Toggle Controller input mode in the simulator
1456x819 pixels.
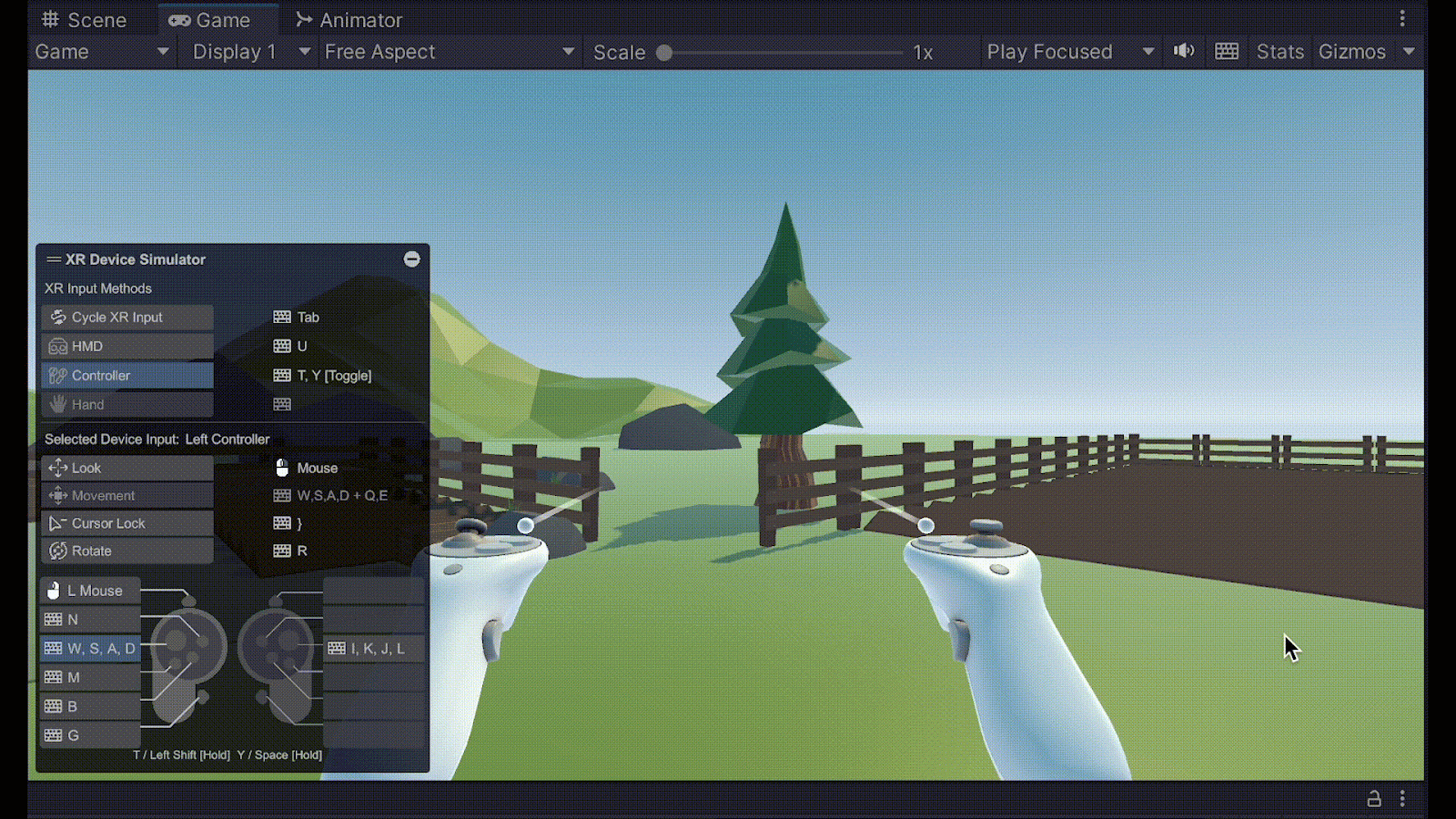(x=127, y=376)
